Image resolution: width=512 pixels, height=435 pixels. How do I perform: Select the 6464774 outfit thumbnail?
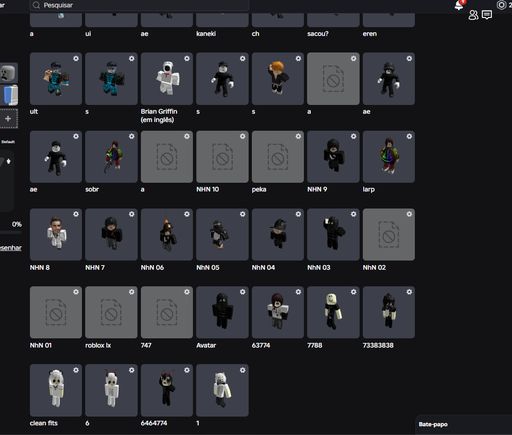[x=167, y=390]
